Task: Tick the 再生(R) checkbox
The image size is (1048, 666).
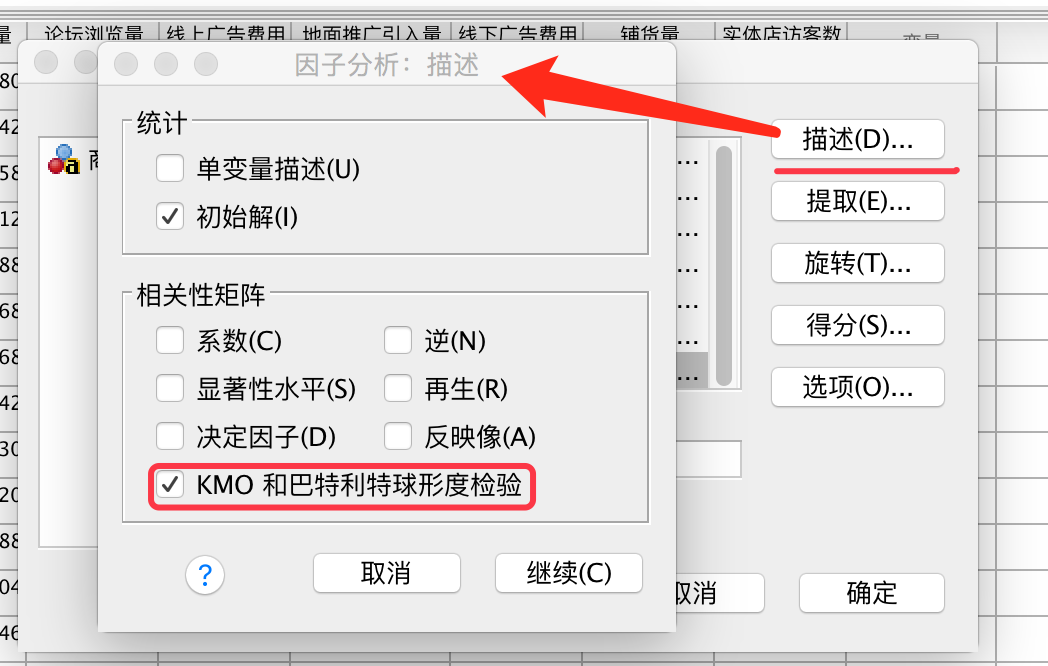Action: [x=398, y=388]
